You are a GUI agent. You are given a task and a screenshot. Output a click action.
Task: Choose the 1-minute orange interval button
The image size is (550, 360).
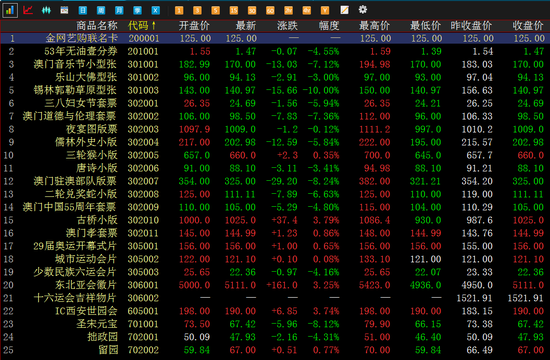179,10
